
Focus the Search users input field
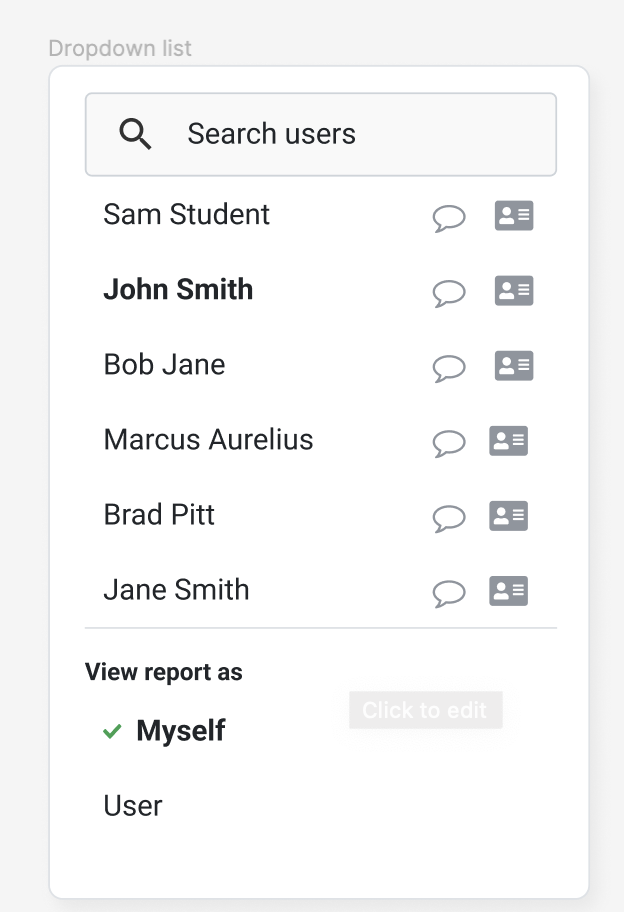pos(321,134)
